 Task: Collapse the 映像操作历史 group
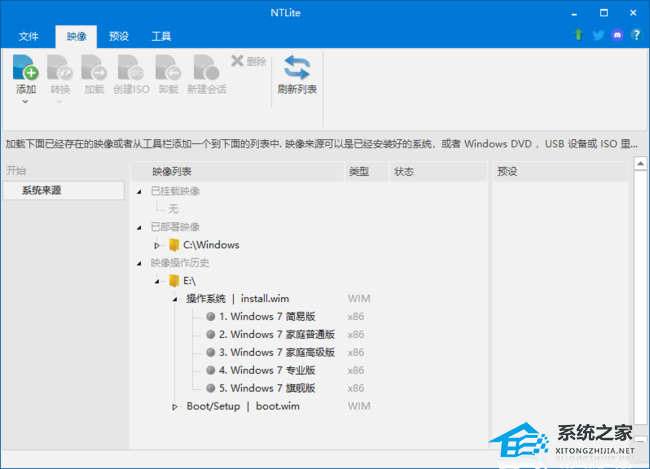point(139,263)
